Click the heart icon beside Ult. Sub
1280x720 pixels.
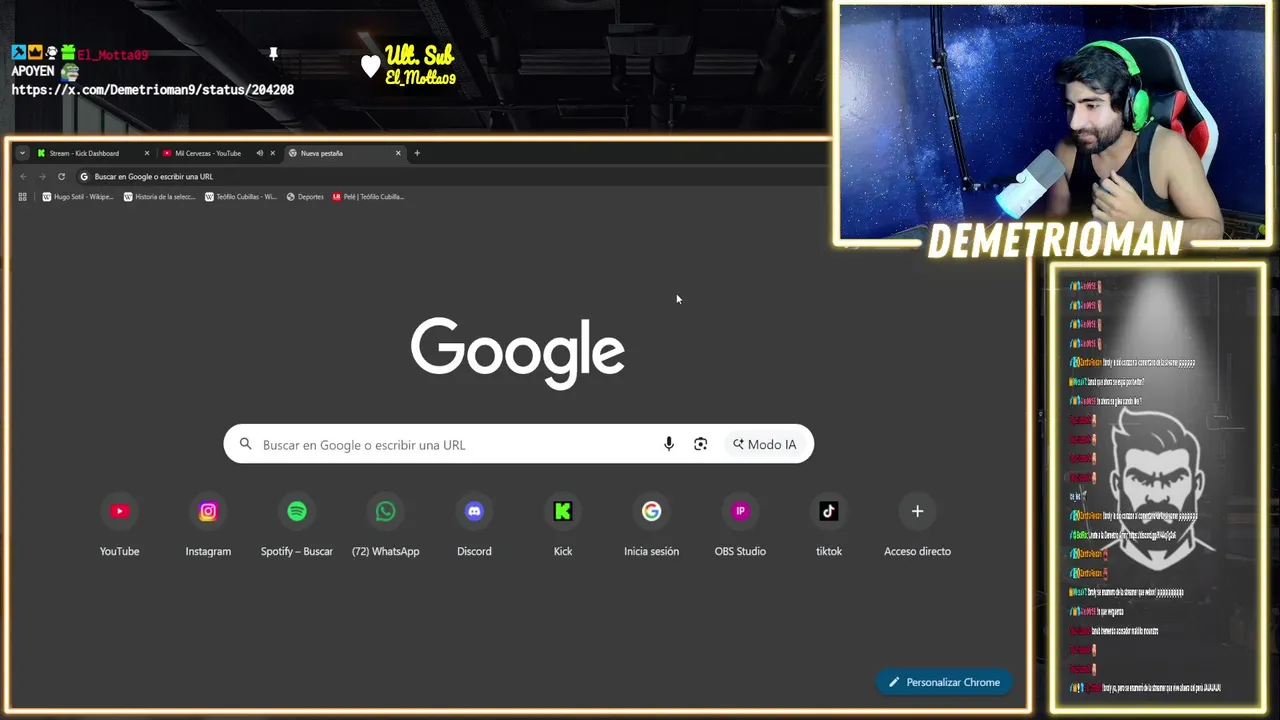click(x=370, y=66)
